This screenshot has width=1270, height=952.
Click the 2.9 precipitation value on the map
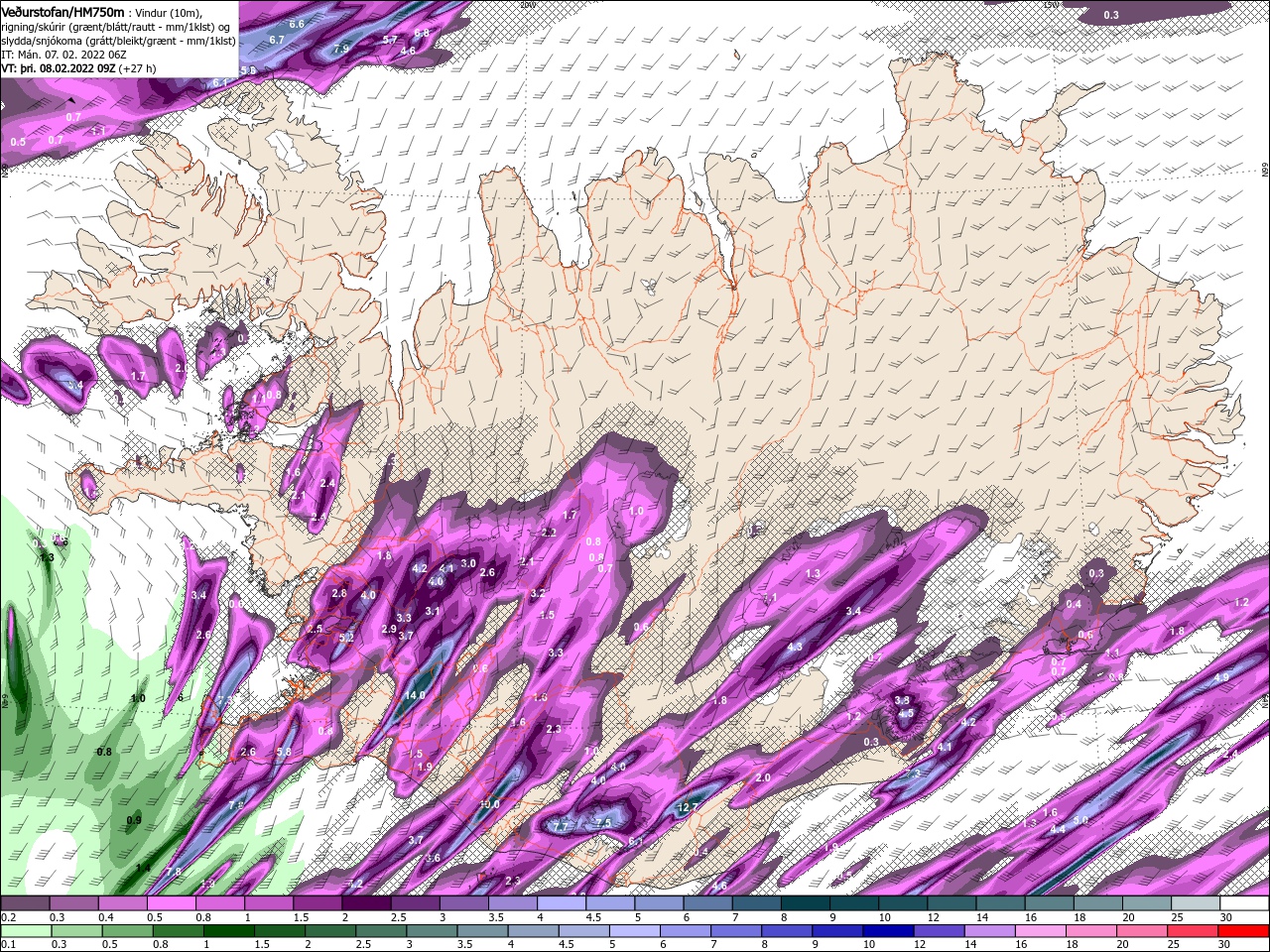click(389, 629)
